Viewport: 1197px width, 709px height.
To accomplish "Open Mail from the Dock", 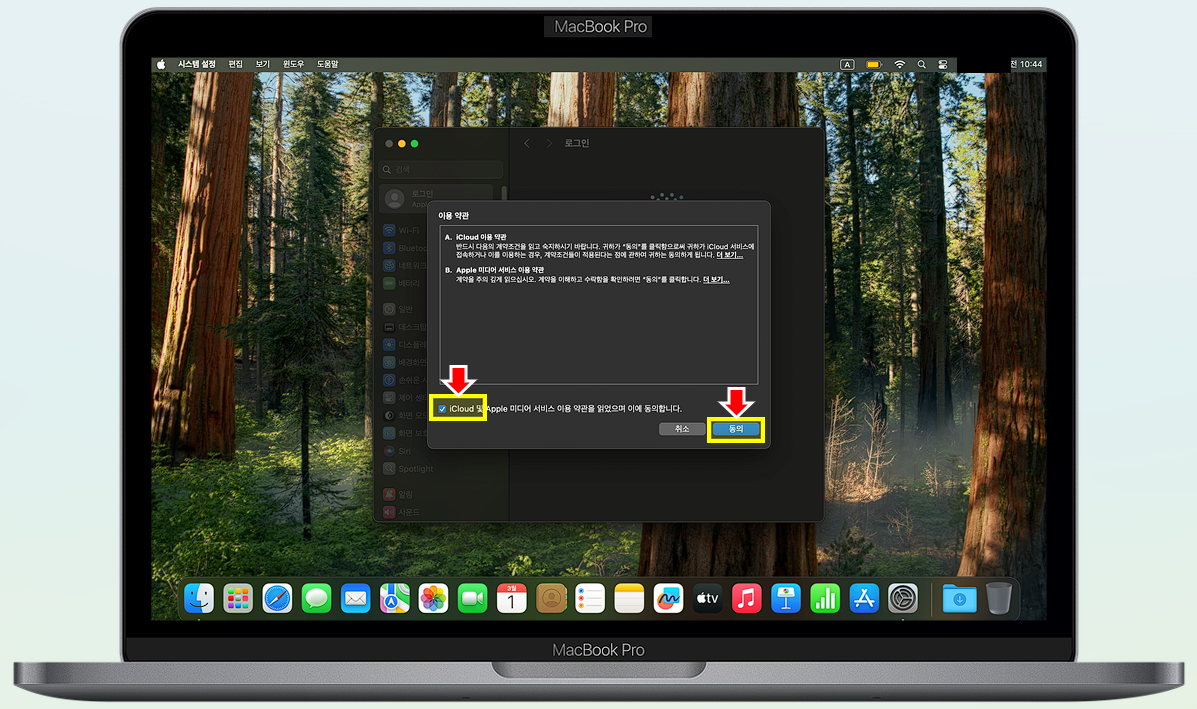I will point(356,598).
